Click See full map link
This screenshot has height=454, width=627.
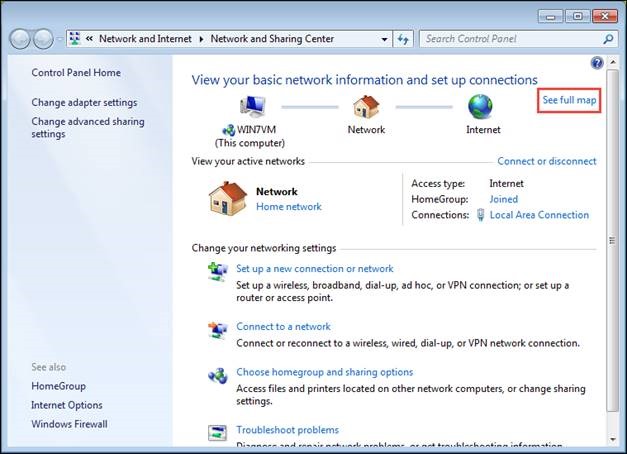click(569, 100)
